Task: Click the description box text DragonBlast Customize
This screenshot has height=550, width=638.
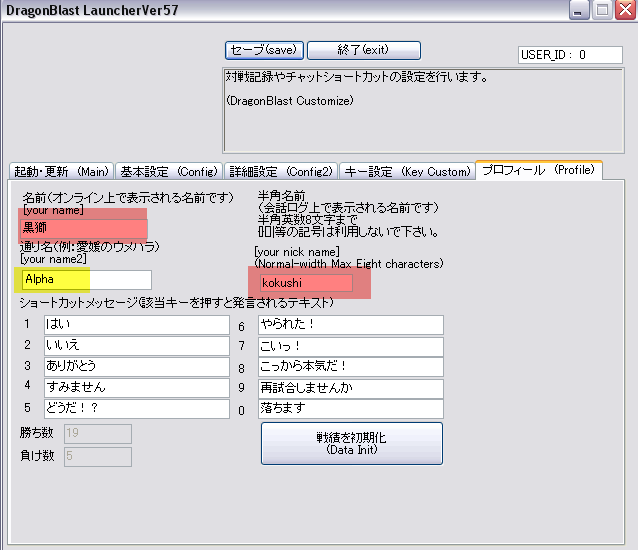Action: tap(290, 101)
